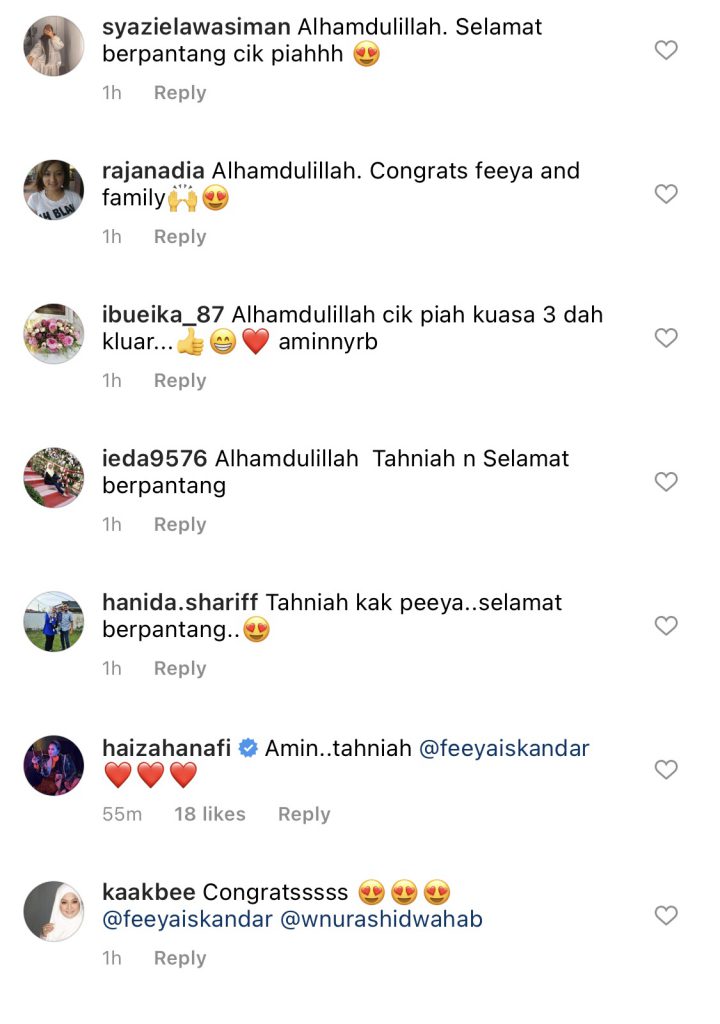Open ibueika_87's flower avatar

[54, 334]
